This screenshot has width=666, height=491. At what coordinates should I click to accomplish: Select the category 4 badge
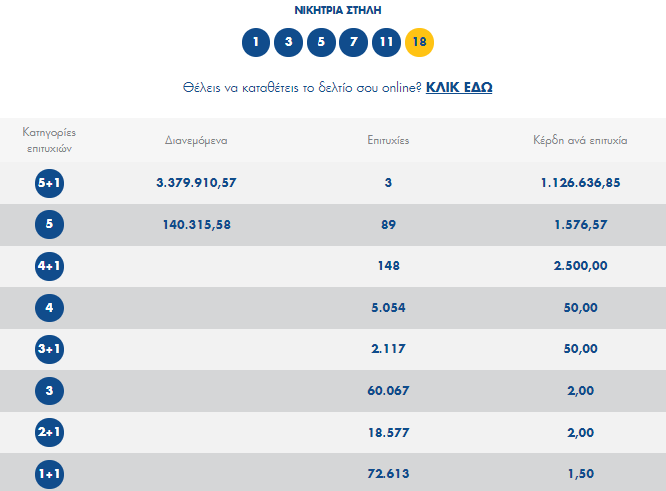(x=49, y=308)
